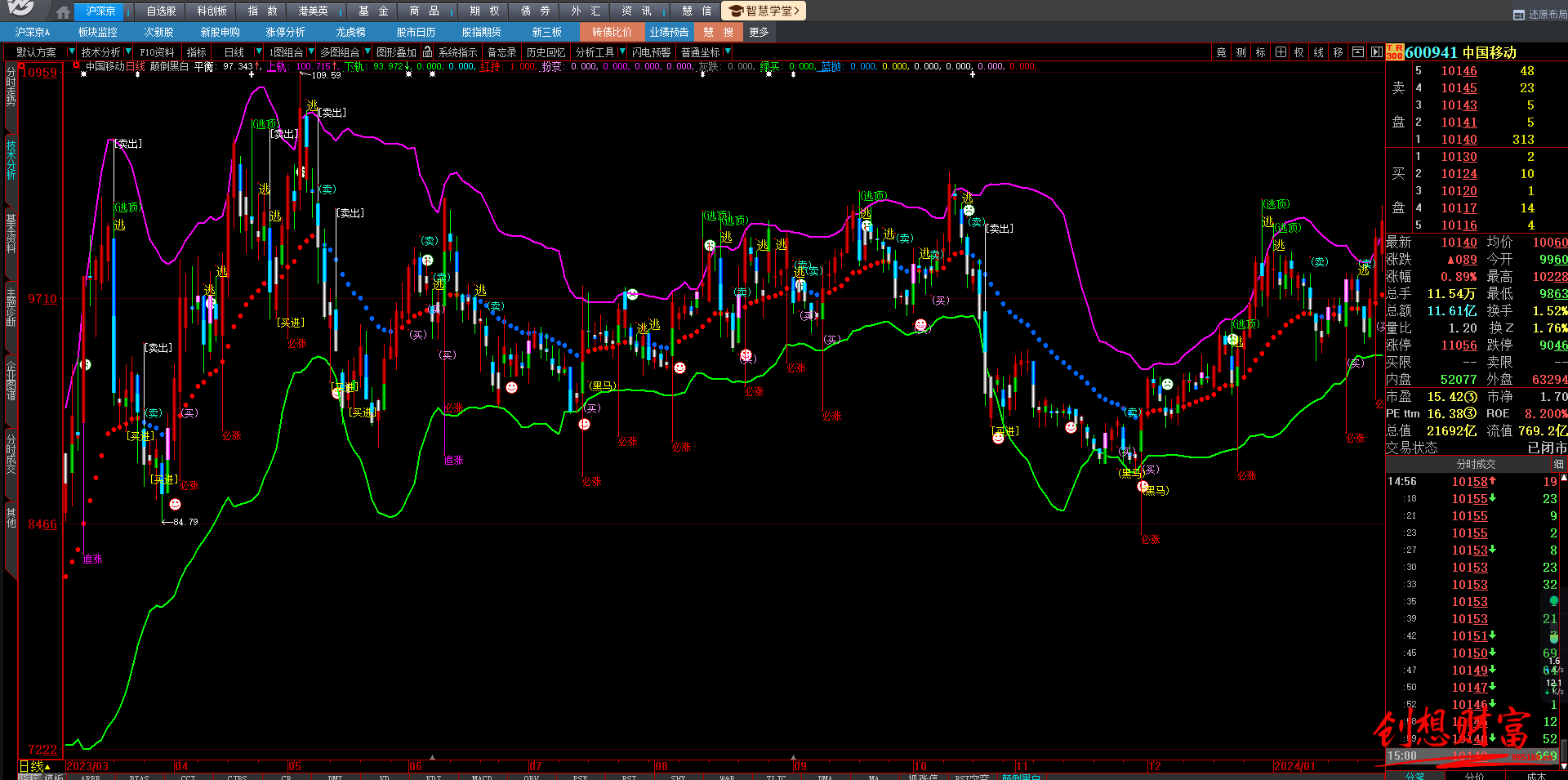Click the TR300 badge icon

click(x=1394, y=52)
